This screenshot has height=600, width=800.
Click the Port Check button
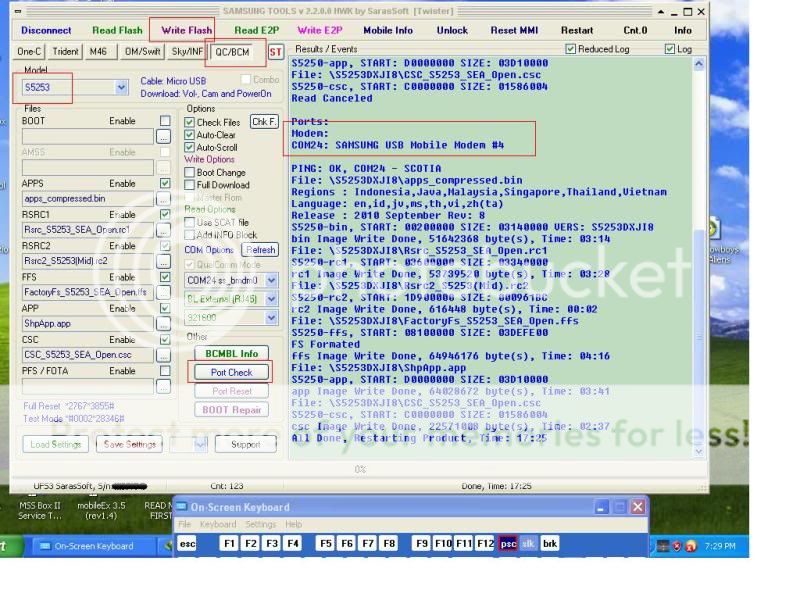(232, 372)
